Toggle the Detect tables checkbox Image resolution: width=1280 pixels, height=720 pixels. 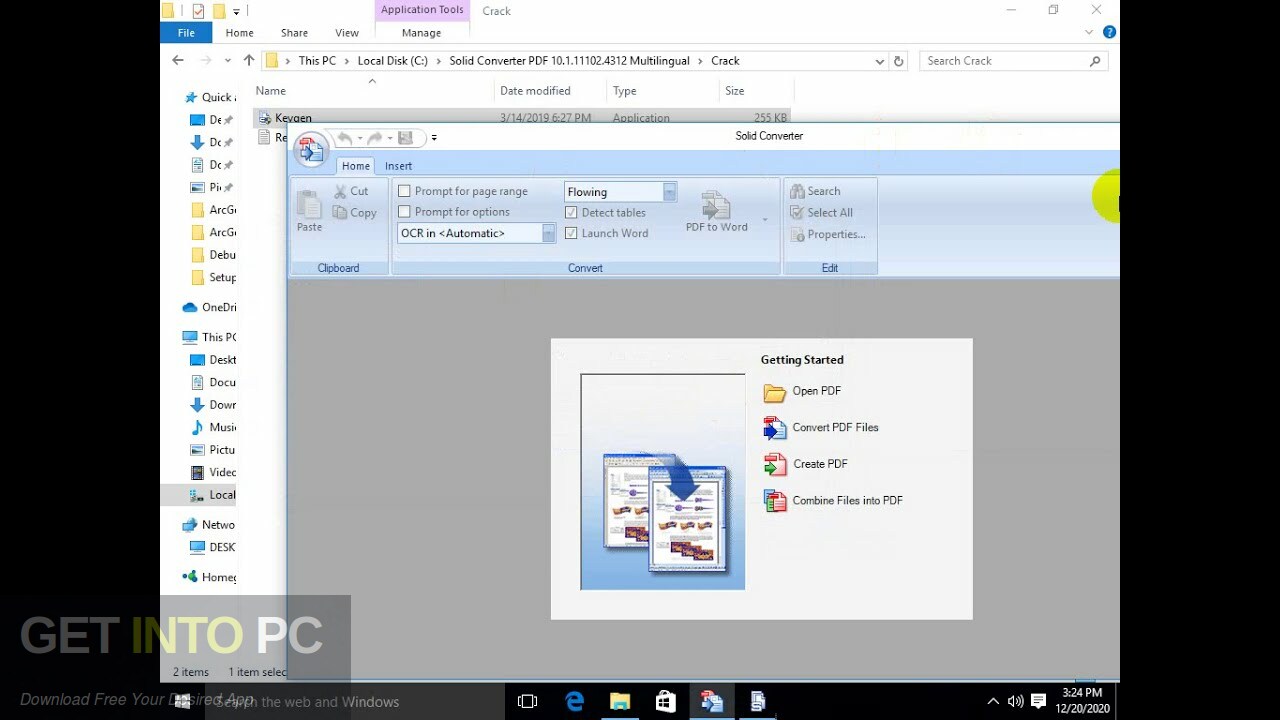(571, 212)
